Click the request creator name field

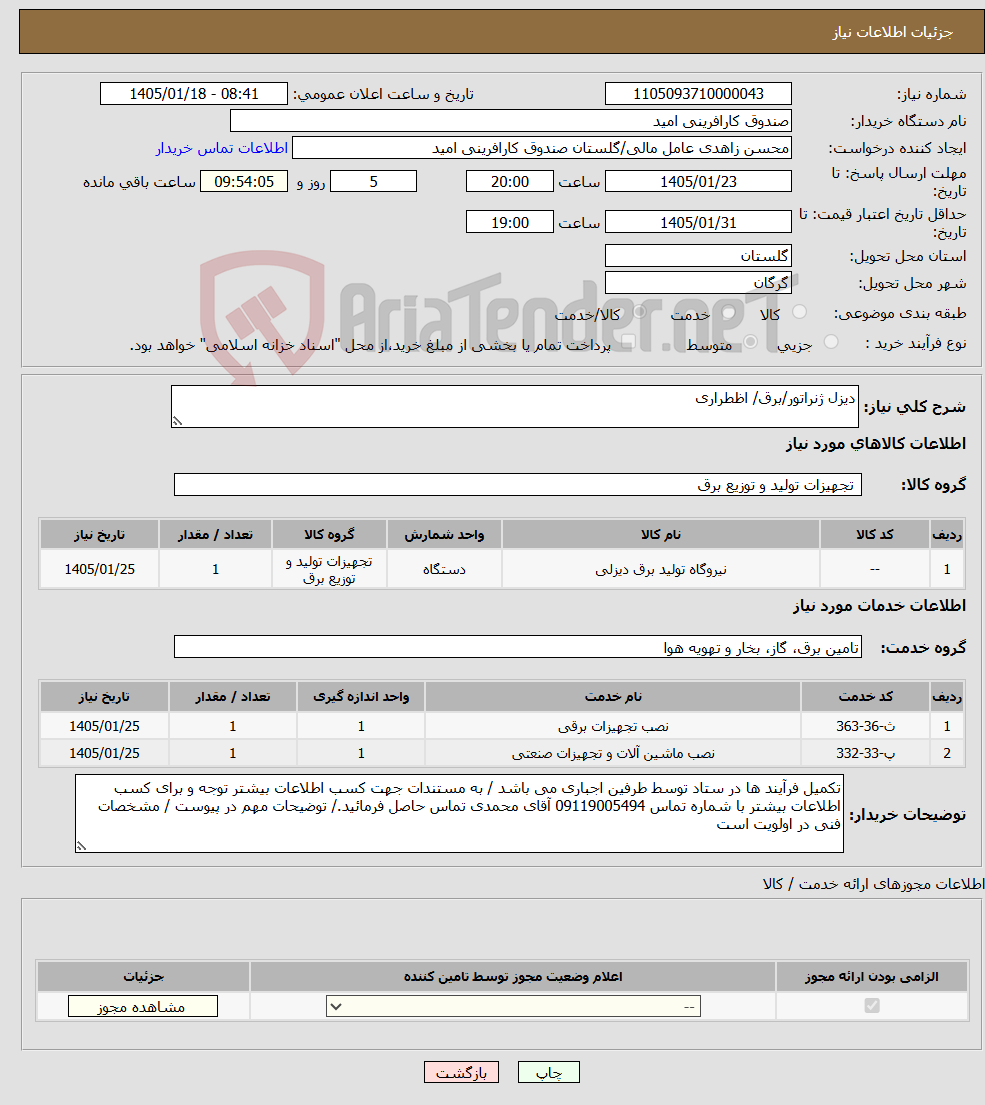click(x=542, y=148)
